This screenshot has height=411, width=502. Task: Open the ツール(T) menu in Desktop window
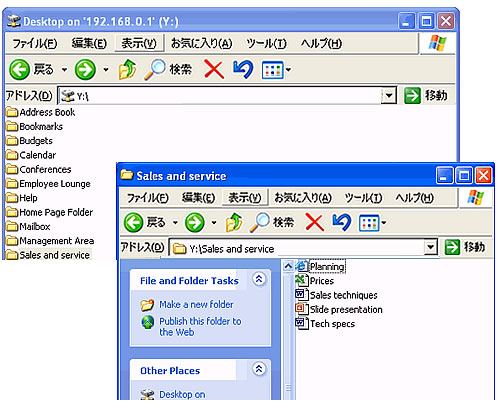[266, 44]
